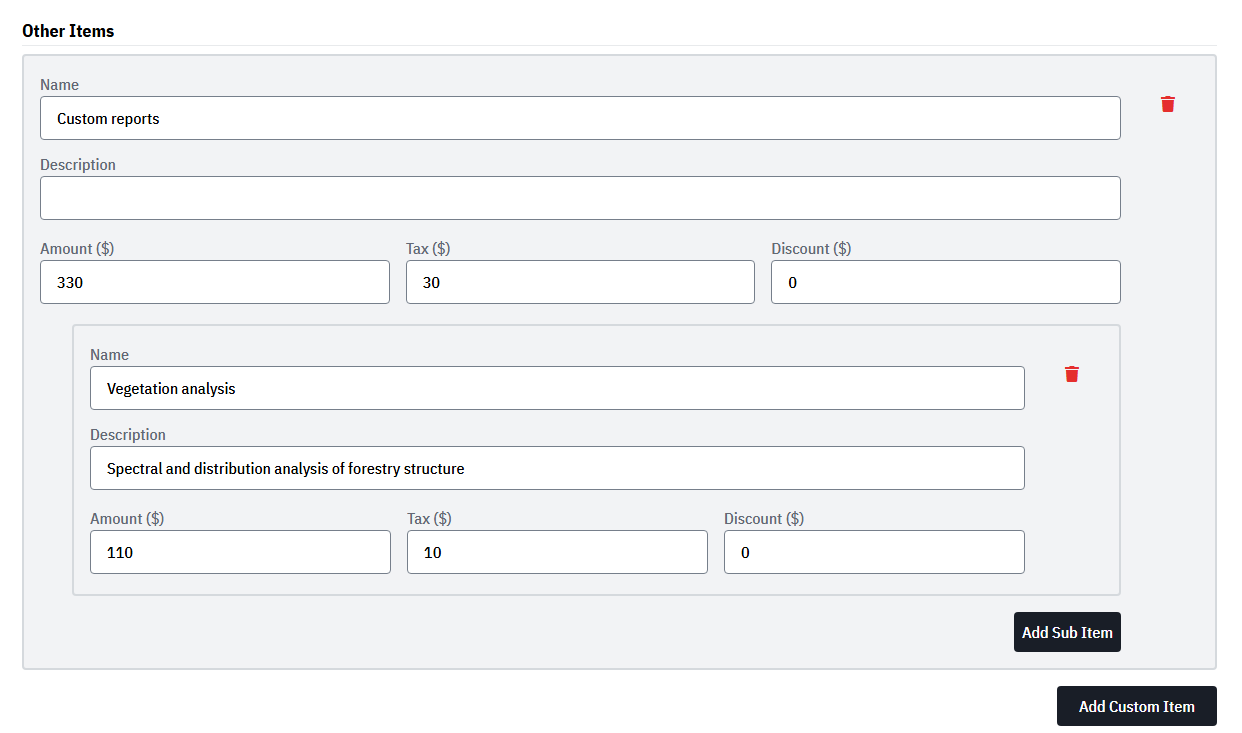Click the Name field containing Custom reports
Screen dimensions: 1242x733
580,118
